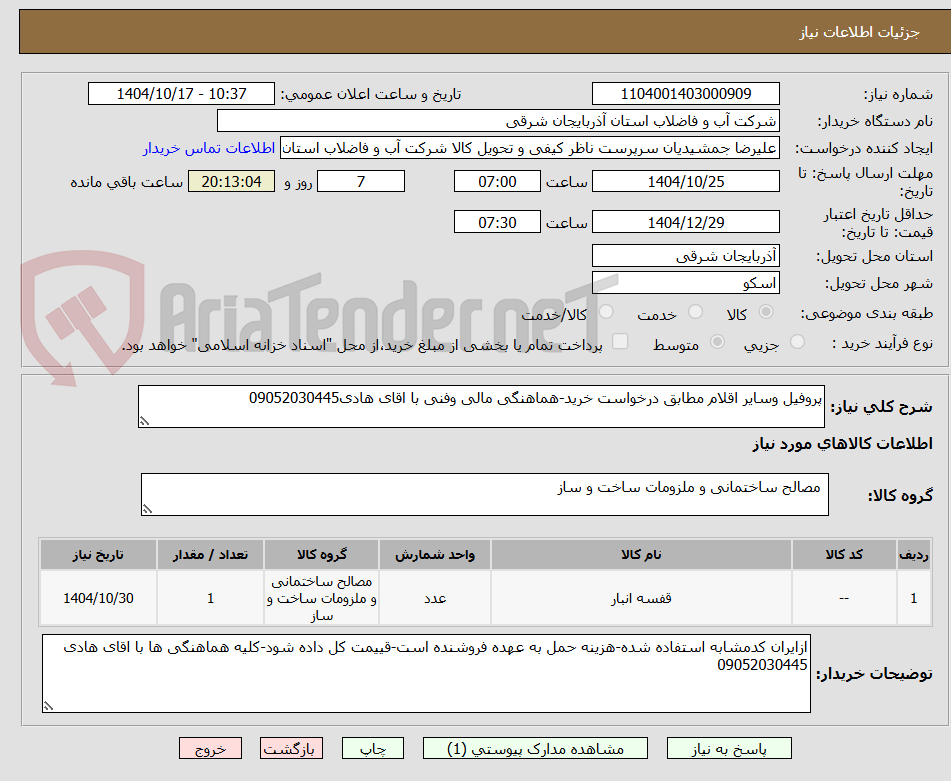
Task: Click the توضیحات خریدار text area
Action: (x=426, y=673)
